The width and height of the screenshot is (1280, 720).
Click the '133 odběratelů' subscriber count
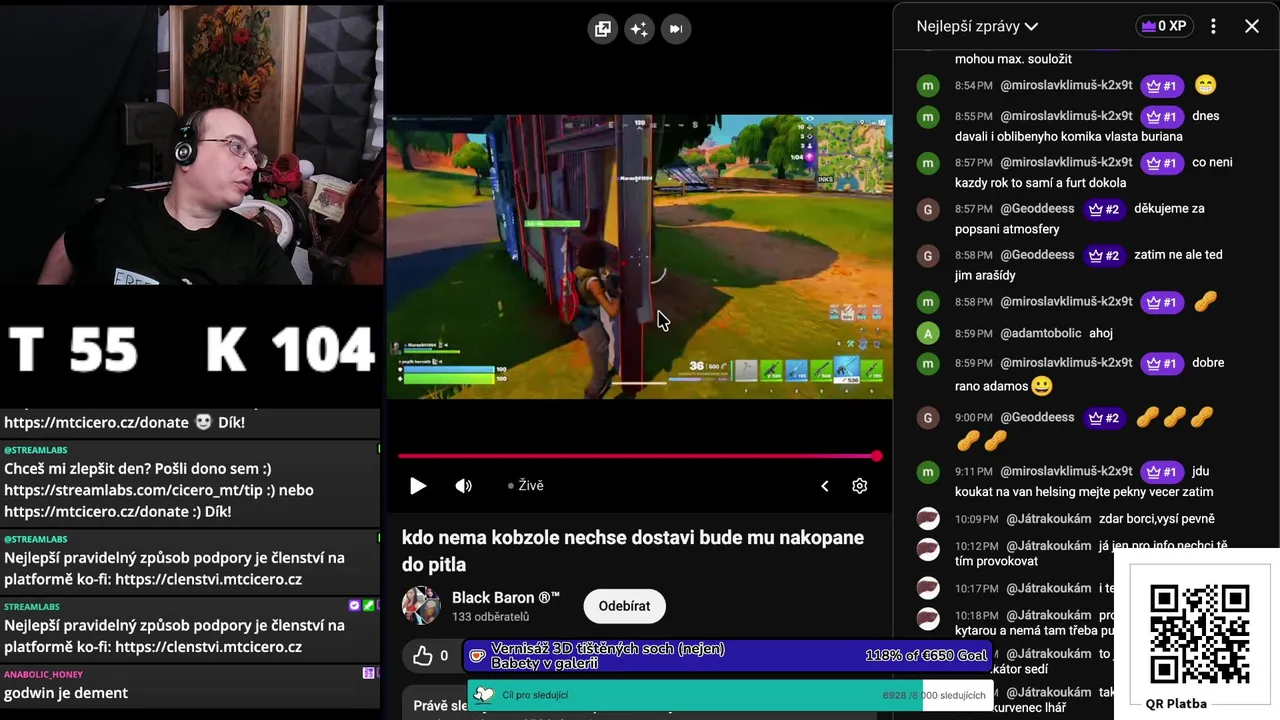[490, 617]
